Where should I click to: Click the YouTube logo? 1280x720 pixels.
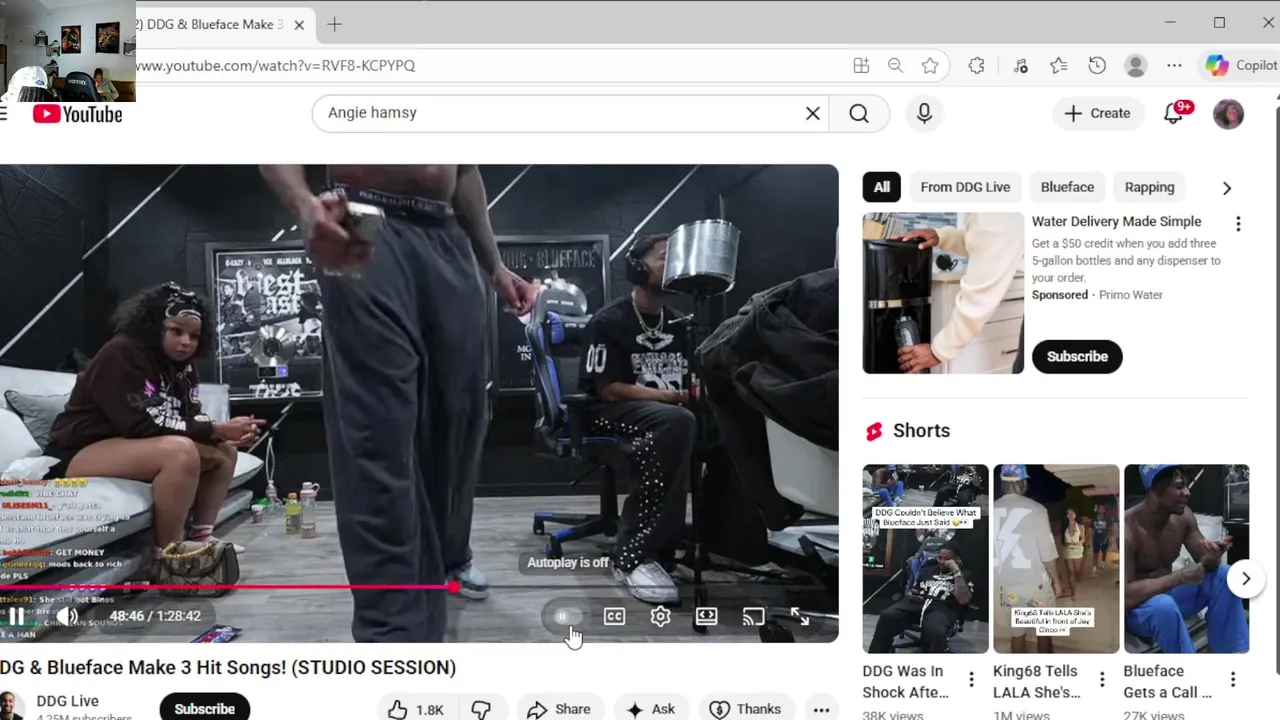[77, 114]
